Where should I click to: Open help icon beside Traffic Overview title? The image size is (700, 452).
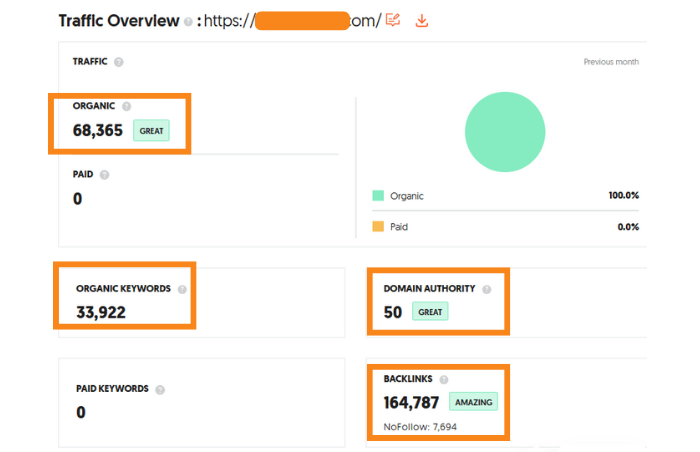pos(188,22)
